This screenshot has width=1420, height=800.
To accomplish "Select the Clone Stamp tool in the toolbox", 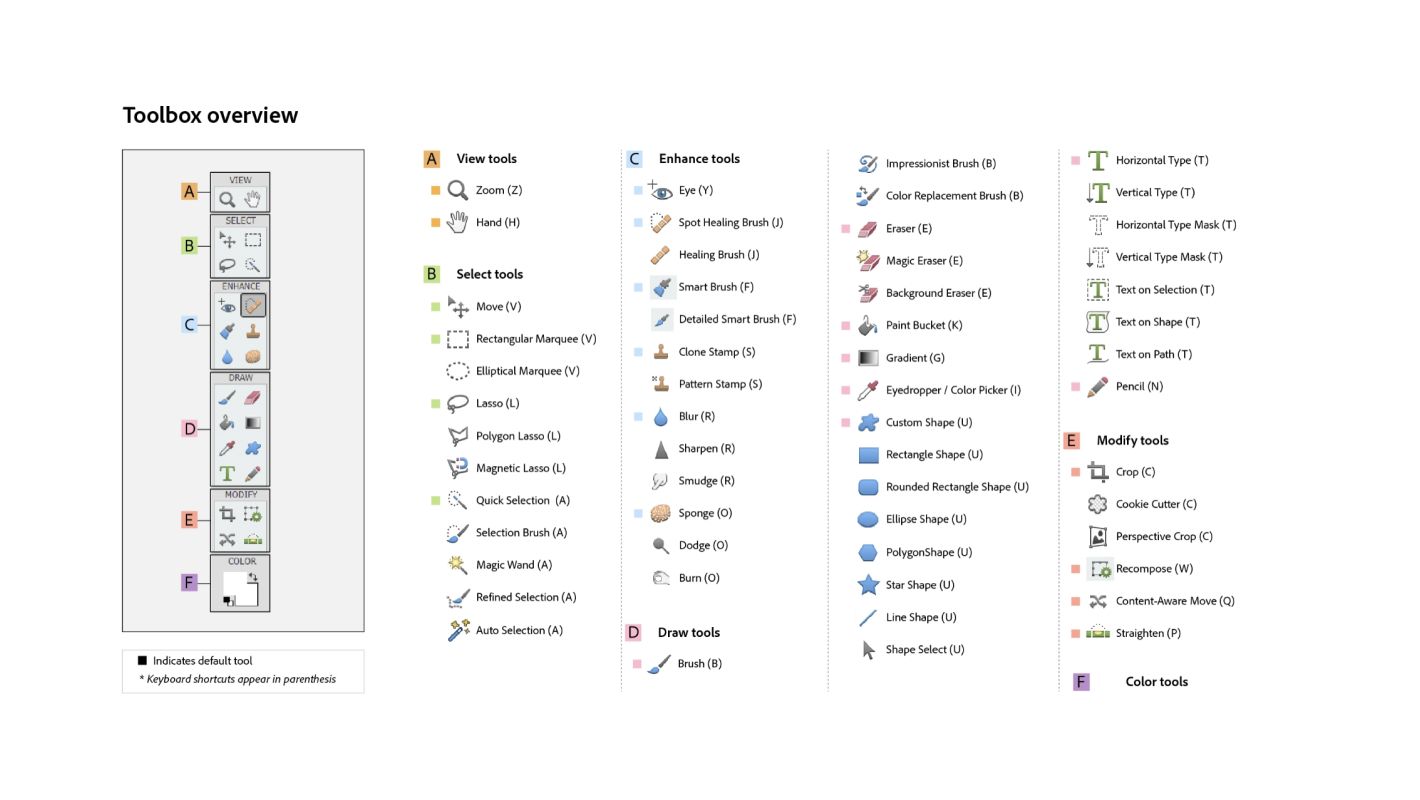I will 253,331.
